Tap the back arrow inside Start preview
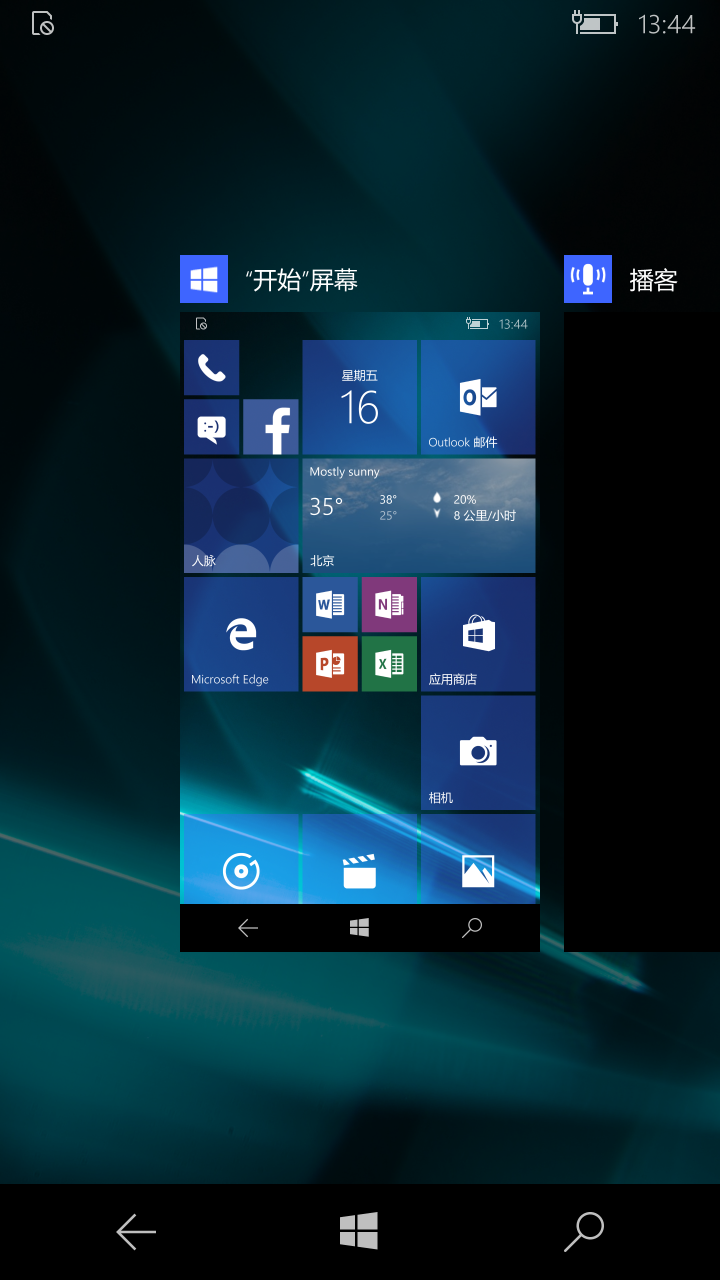The width and height of the screenshot is (720, 1280). click(x=248, y=928)
